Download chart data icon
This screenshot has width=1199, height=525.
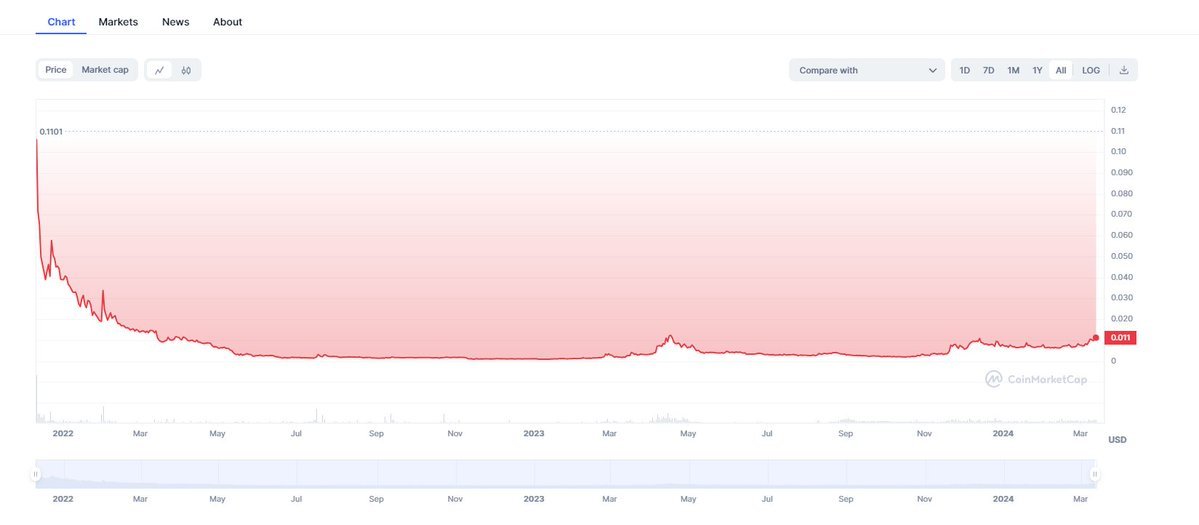(x=1123, y=70)
